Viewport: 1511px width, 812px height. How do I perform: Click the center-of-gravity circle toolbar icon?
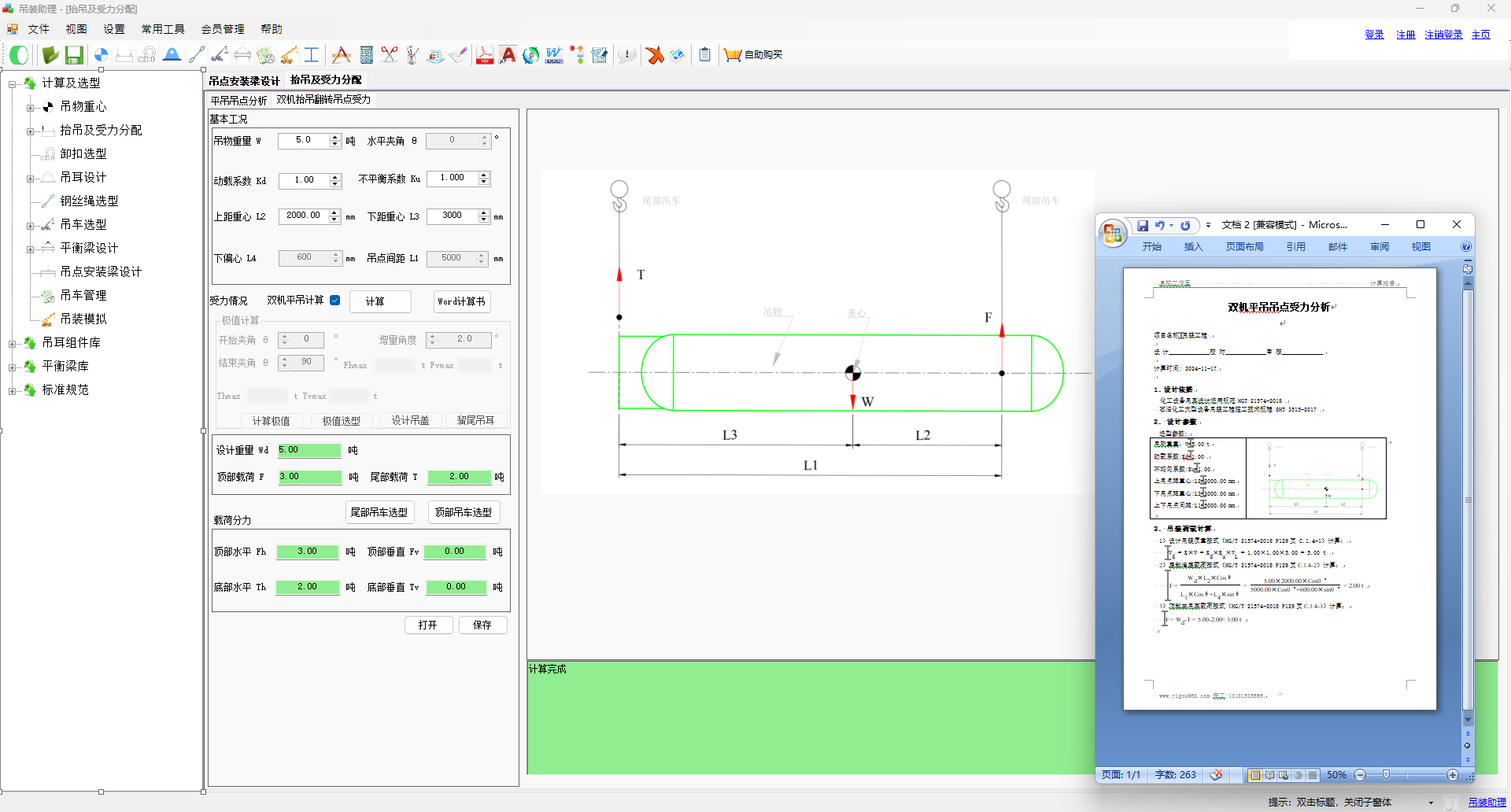(x=101, y=54)
